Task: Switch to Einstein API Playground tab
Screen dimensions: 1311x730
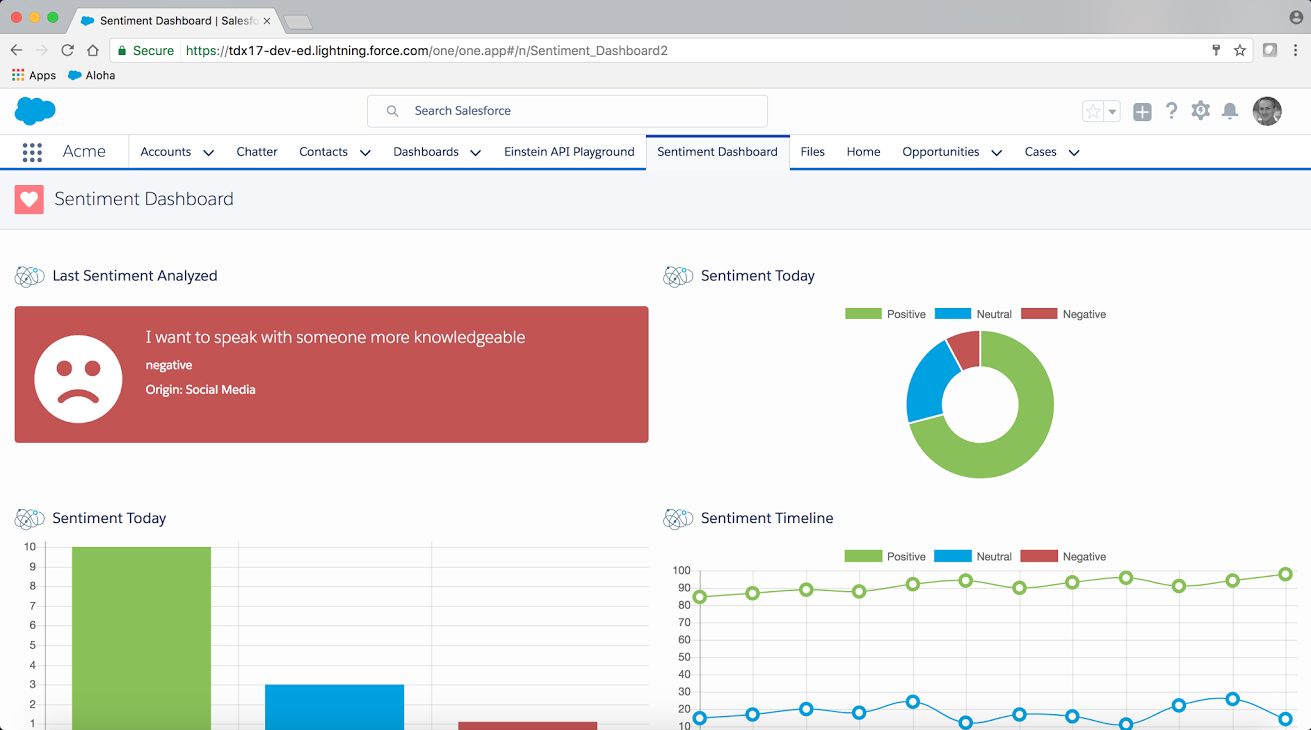Action: tap(569, 152)
